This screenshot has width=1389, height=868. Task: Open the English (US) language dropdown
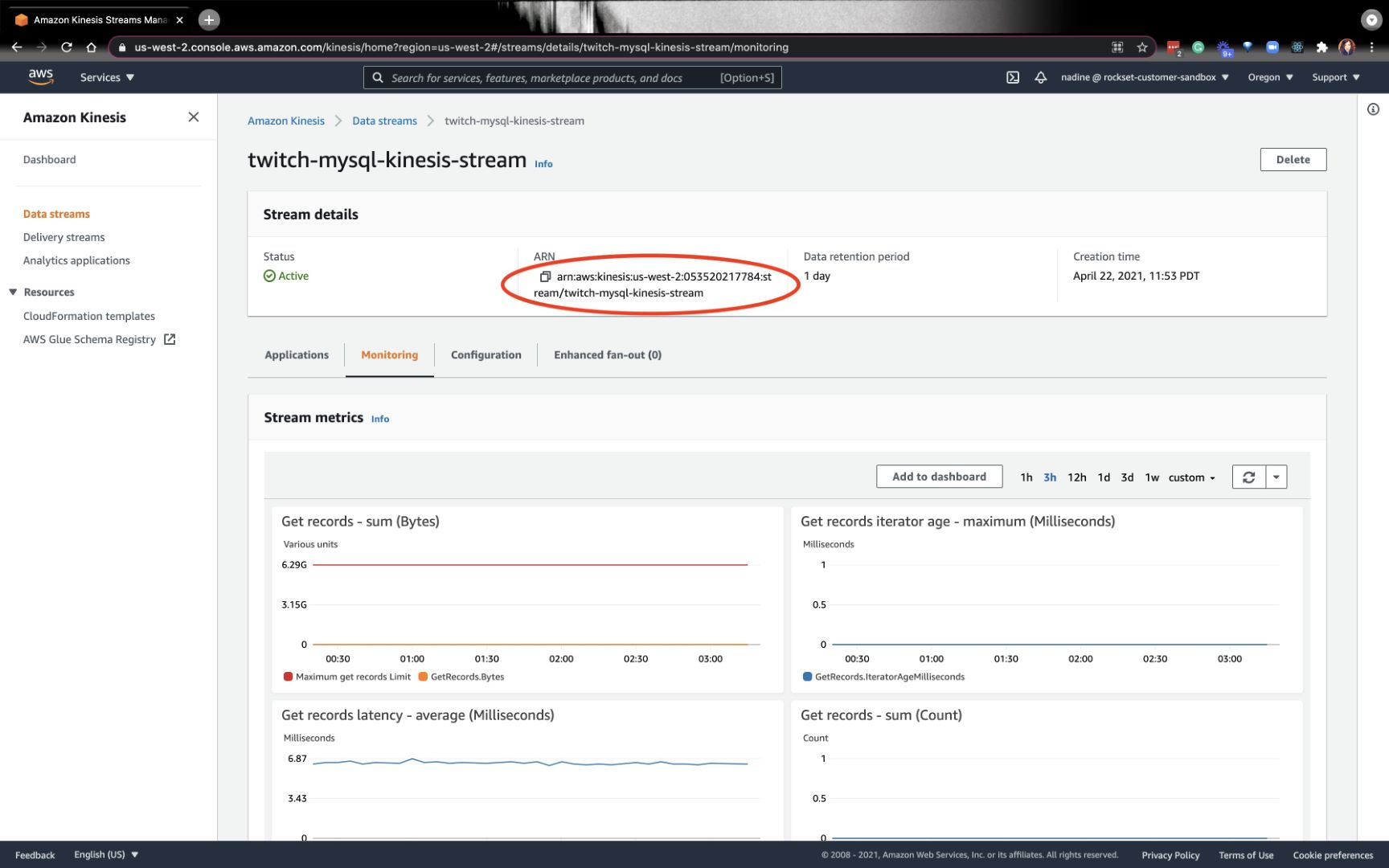pyautogui.click(x=106, y=854)
